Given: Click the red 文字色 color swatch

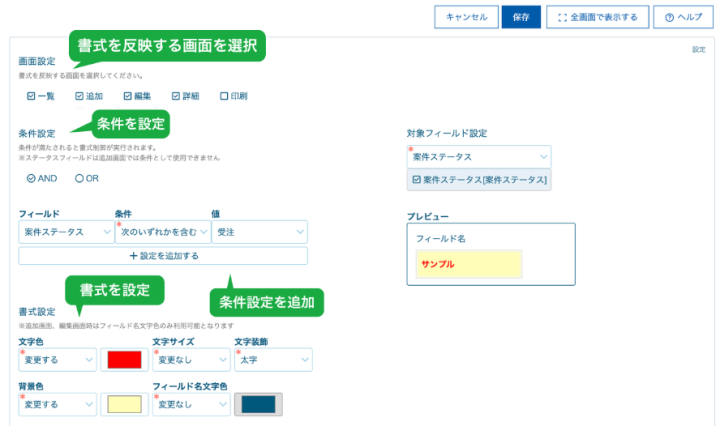Looking at the screenshot, I should (x=124, y=359).
